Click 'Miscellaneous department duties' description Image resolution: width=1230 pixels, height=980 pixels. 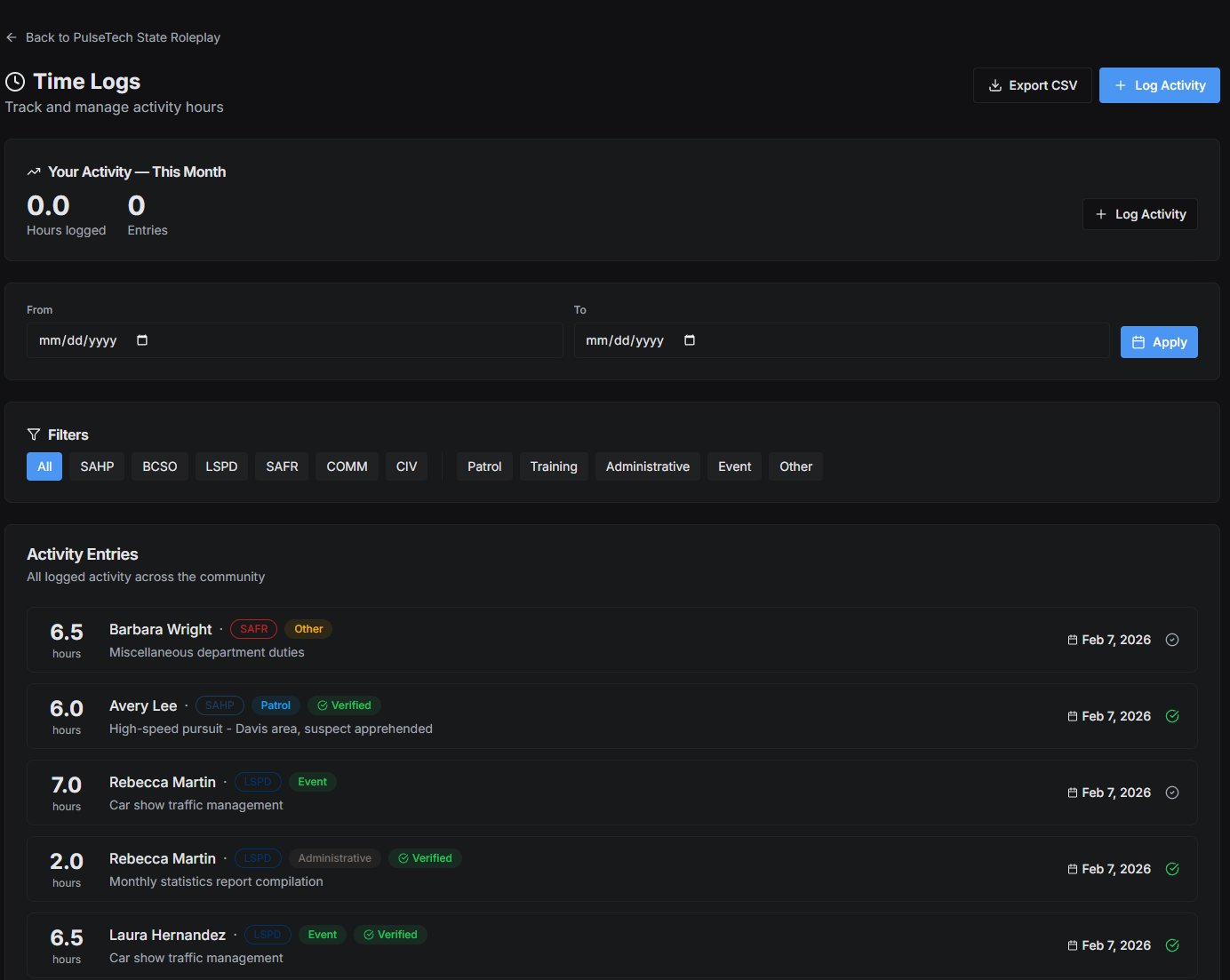tap(207, 652)
